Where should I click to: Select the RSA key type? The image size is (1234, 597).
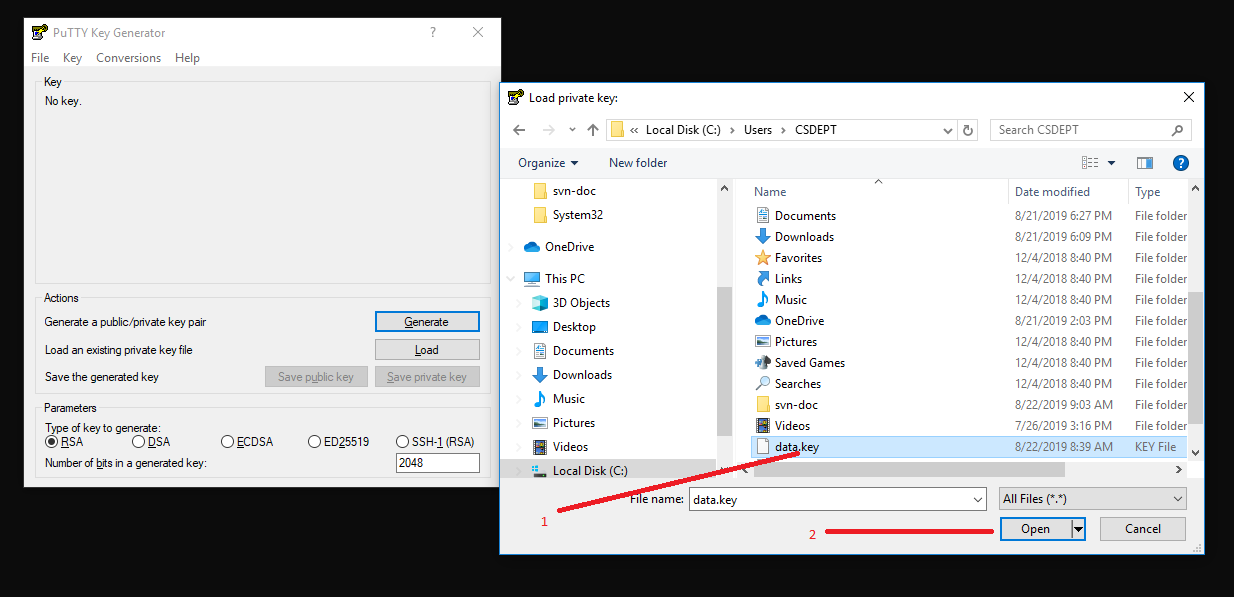[x=52, y=442]
